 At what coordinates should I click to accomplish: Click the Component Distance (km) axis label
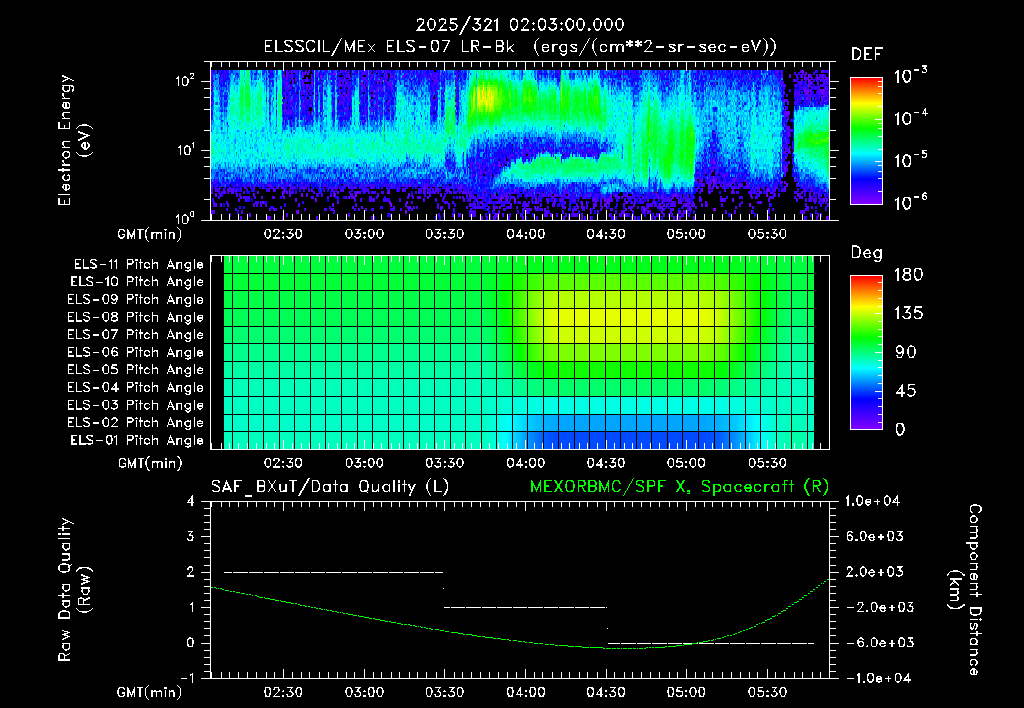pos(965,590)
